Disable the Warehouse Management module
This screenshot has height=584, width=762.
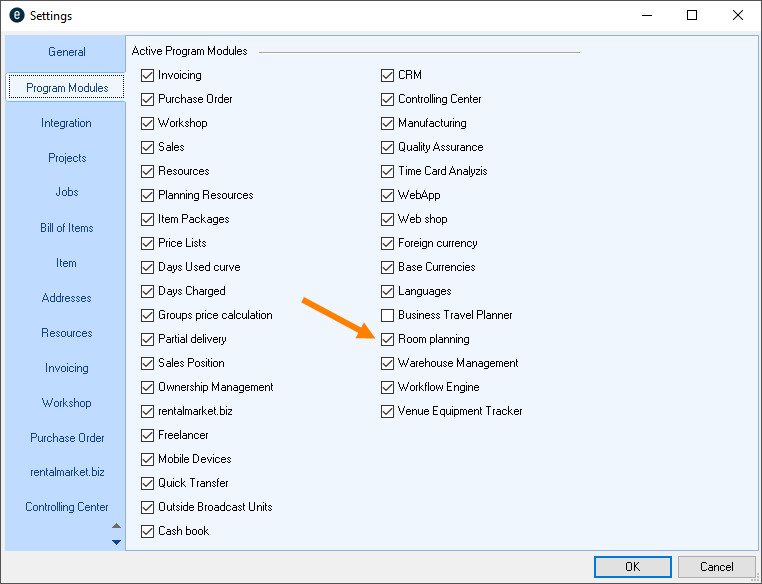(388, 363)
